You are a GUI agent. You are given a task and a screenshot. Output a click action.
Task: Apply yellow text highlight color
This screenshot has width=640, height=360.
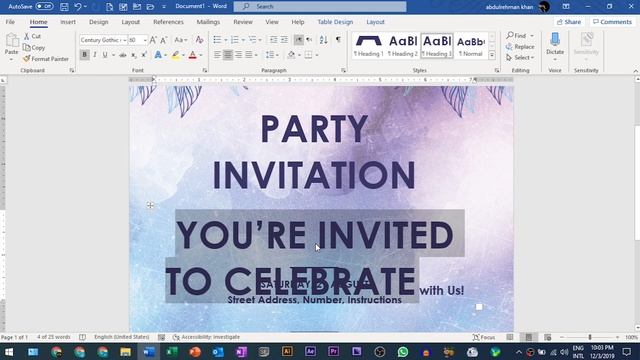[x=175, y=55]
